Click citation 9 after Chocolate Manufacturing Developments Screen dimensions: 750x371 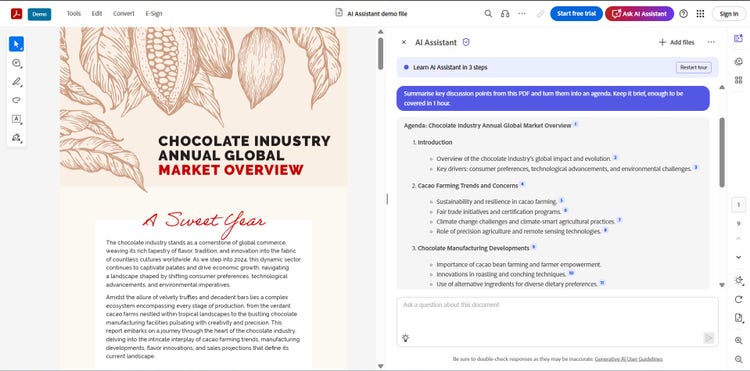coord(534,247)
